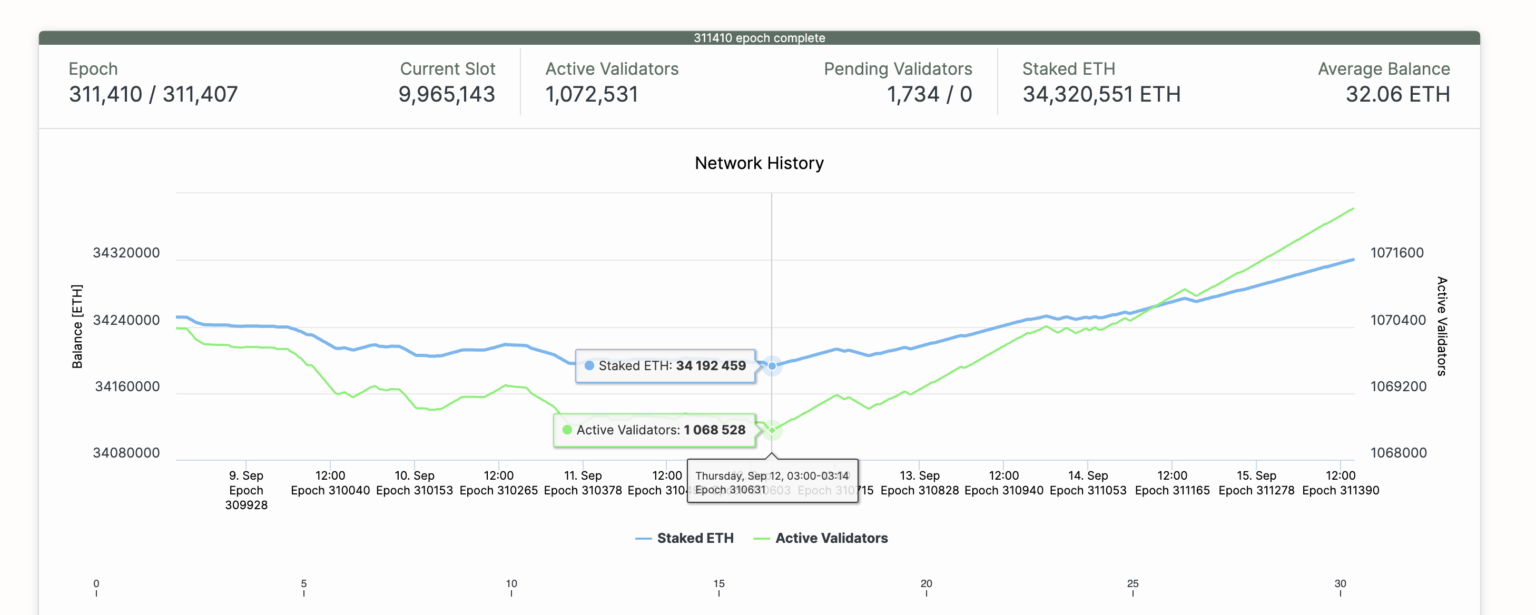Click the 9. Sep Epoch 309928 axis label
Screen dimensions: 1536x615
(x=246, y=490)
